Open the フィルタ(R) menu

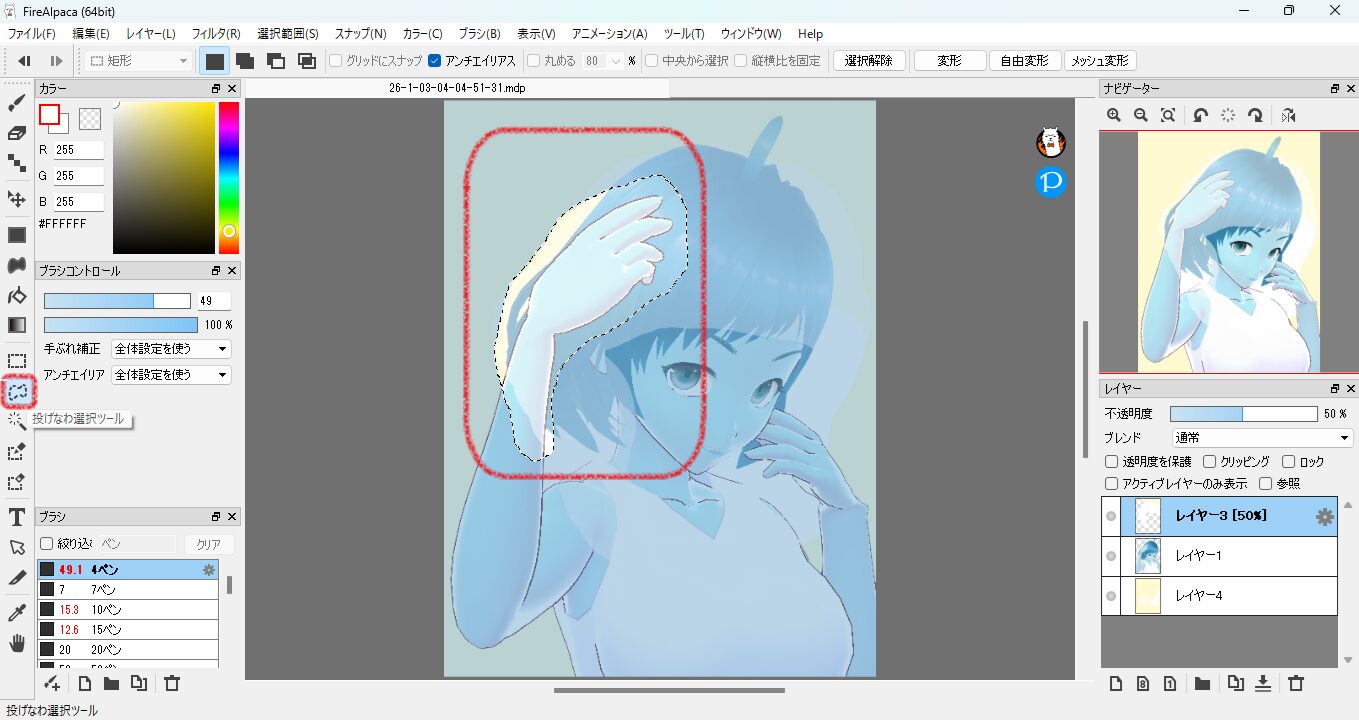click(215, 34)
